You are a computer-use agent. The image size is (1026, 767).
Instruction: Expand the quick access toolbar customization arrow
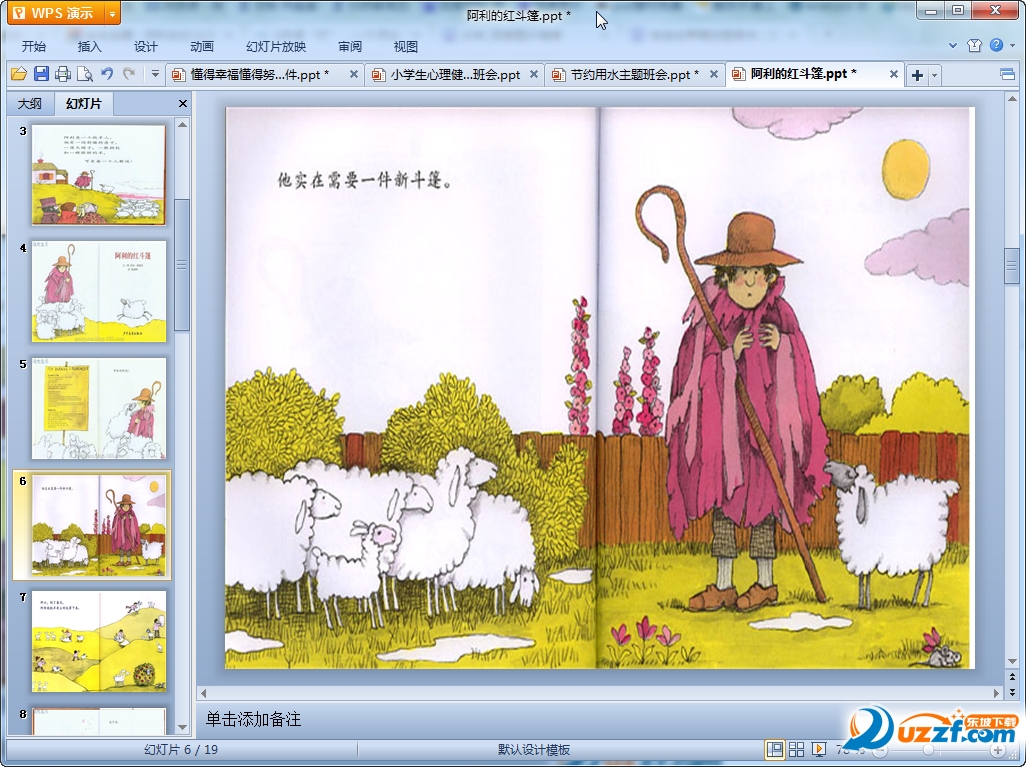tap(155, 74)
